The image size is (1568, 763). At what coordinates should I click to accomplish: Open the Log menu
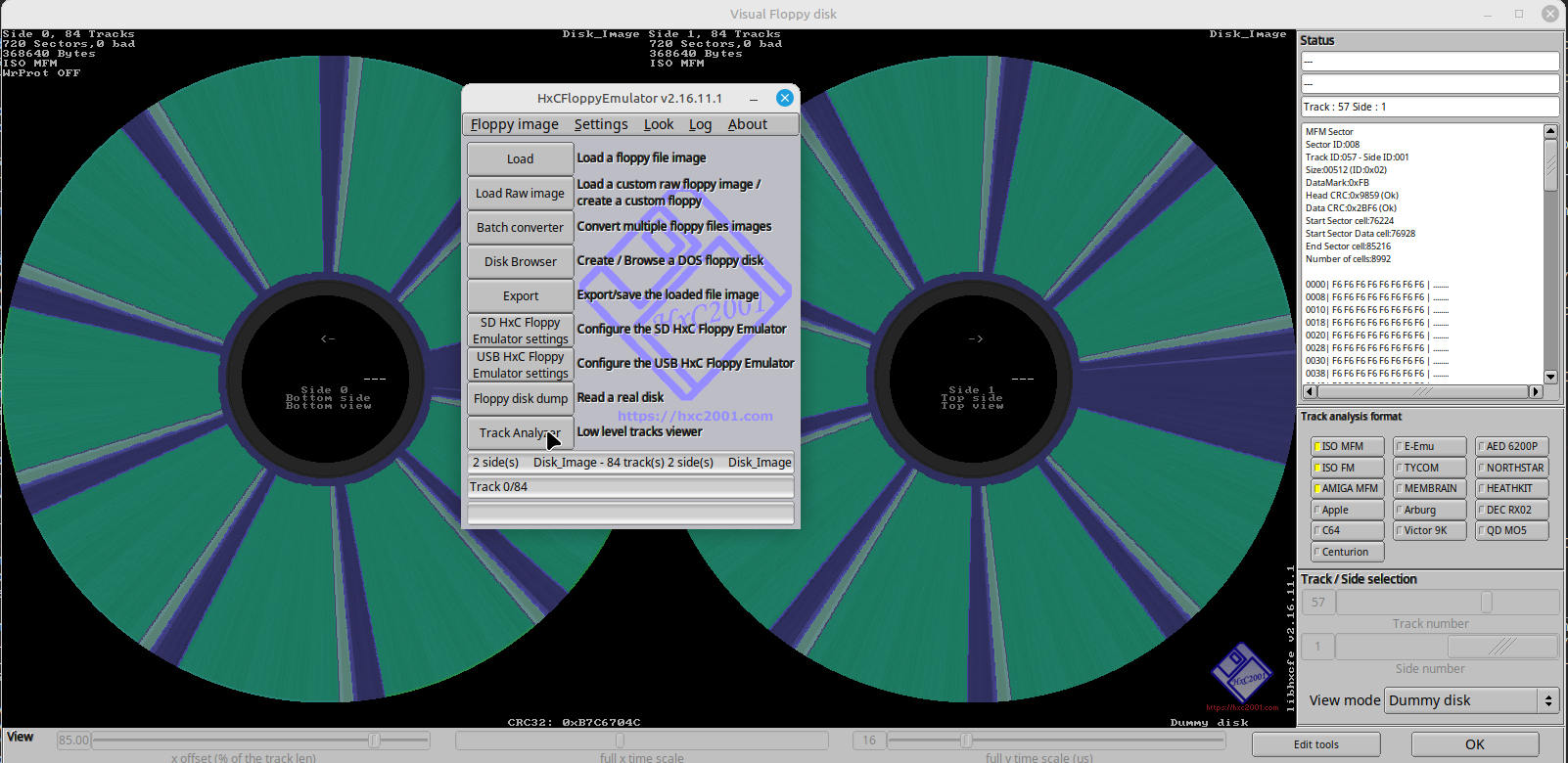[700, 124]
